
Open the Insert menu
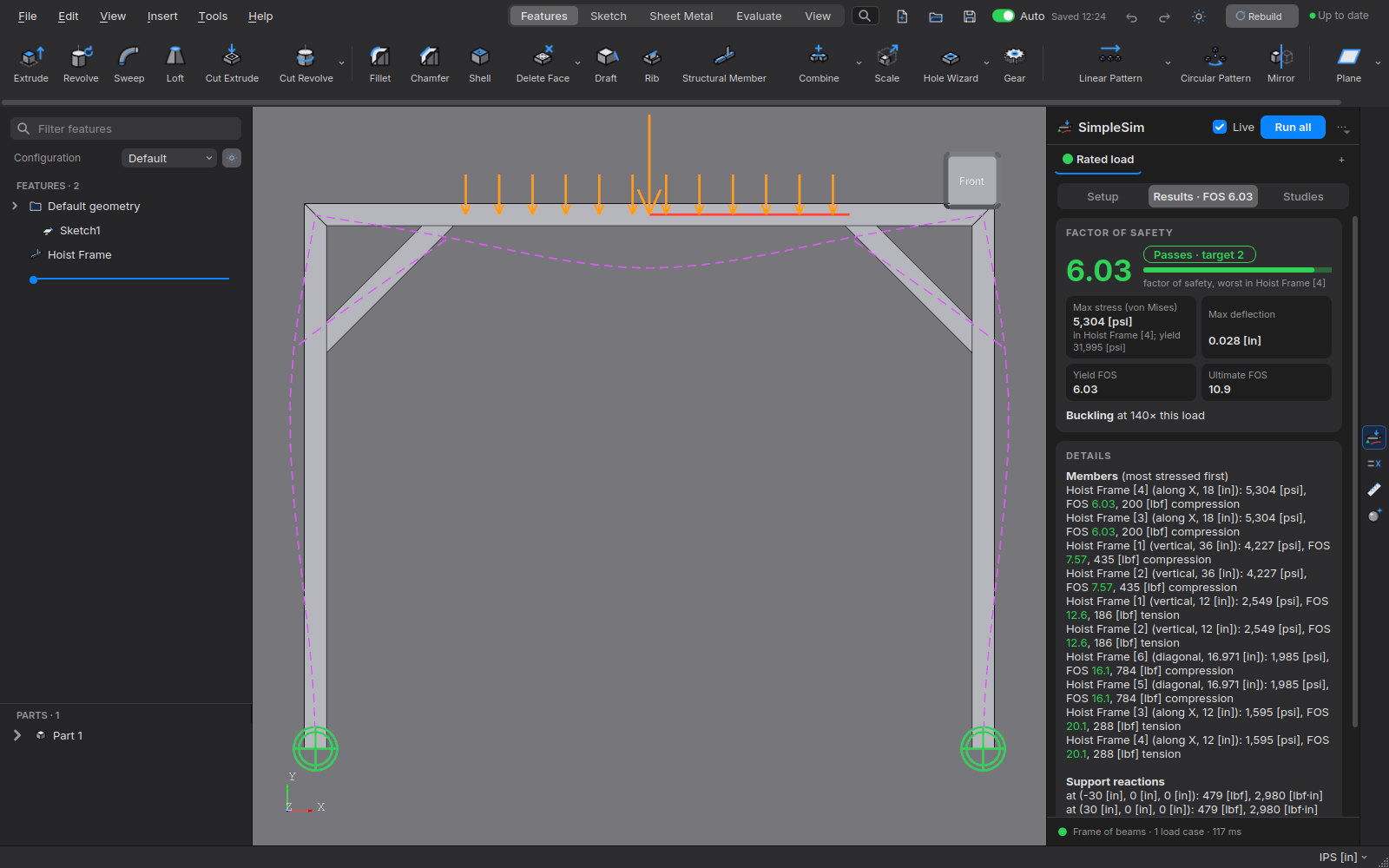[x=162, y=16]
